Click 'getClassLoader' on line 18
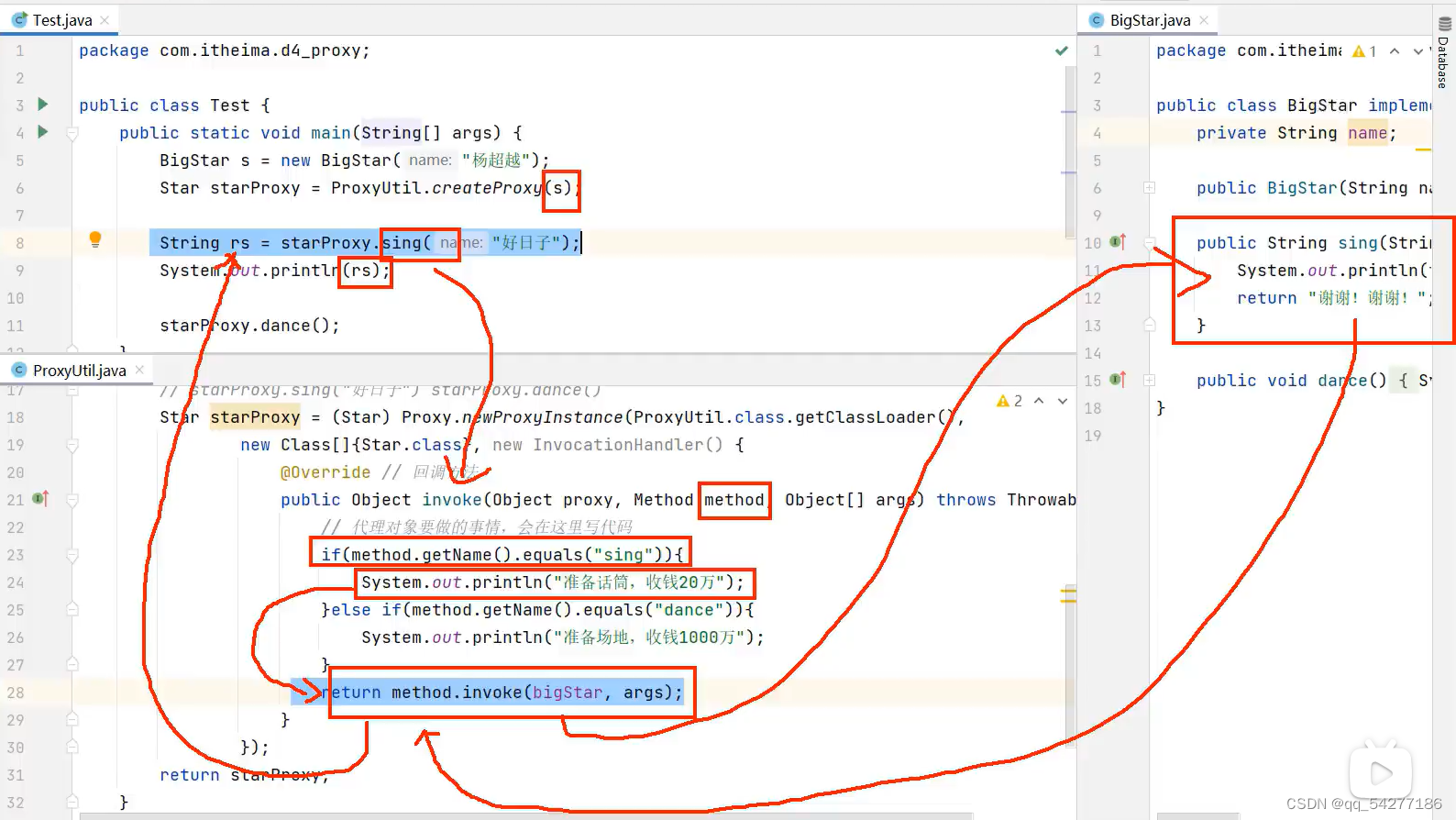 tap(866, 417)
